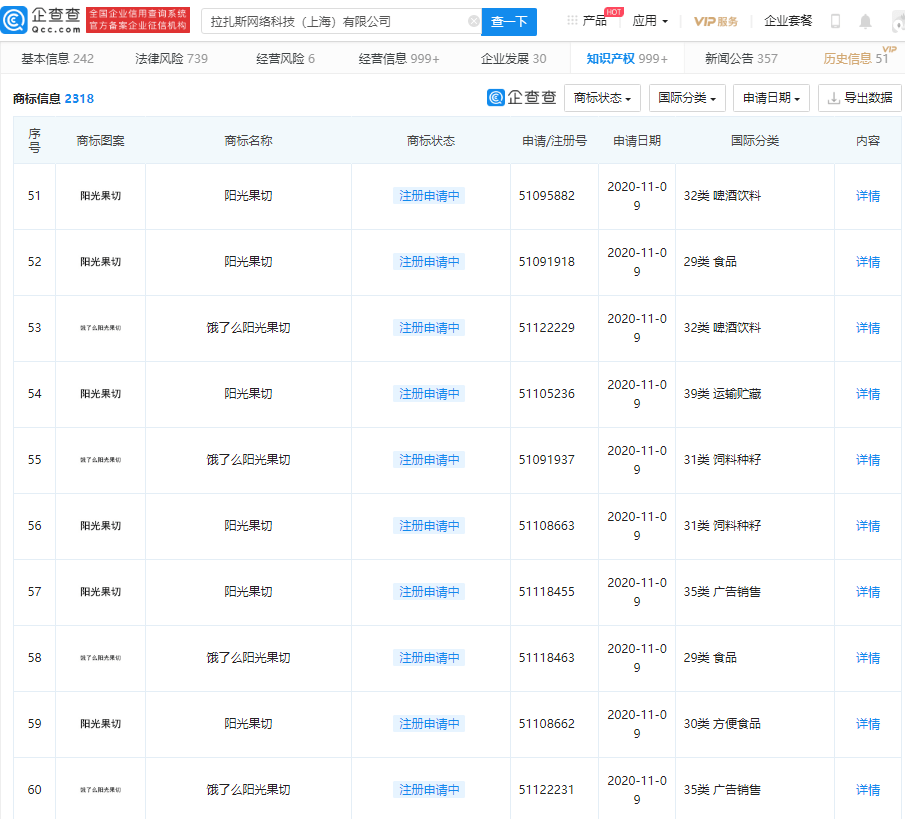Click registration number 51118455
The width and height of the screenshot is (905, 819).
pyautogui.click(x=547, y=592)
